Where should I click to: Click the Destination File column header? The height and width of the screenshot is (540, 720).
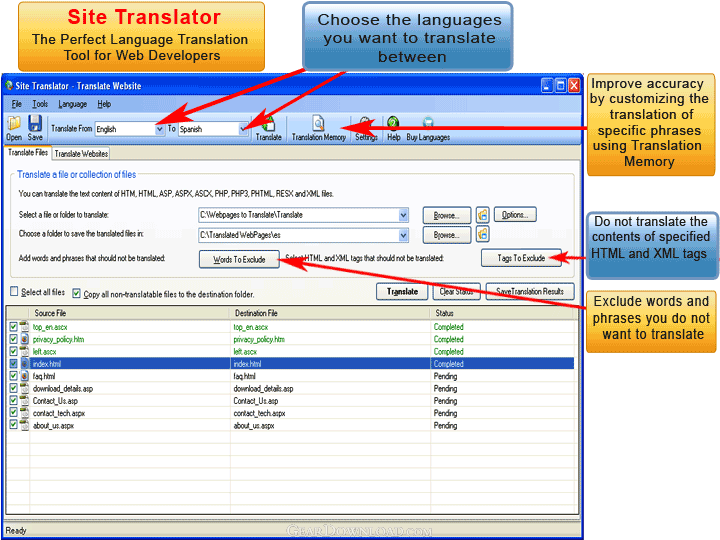click(x=330, y=313)
